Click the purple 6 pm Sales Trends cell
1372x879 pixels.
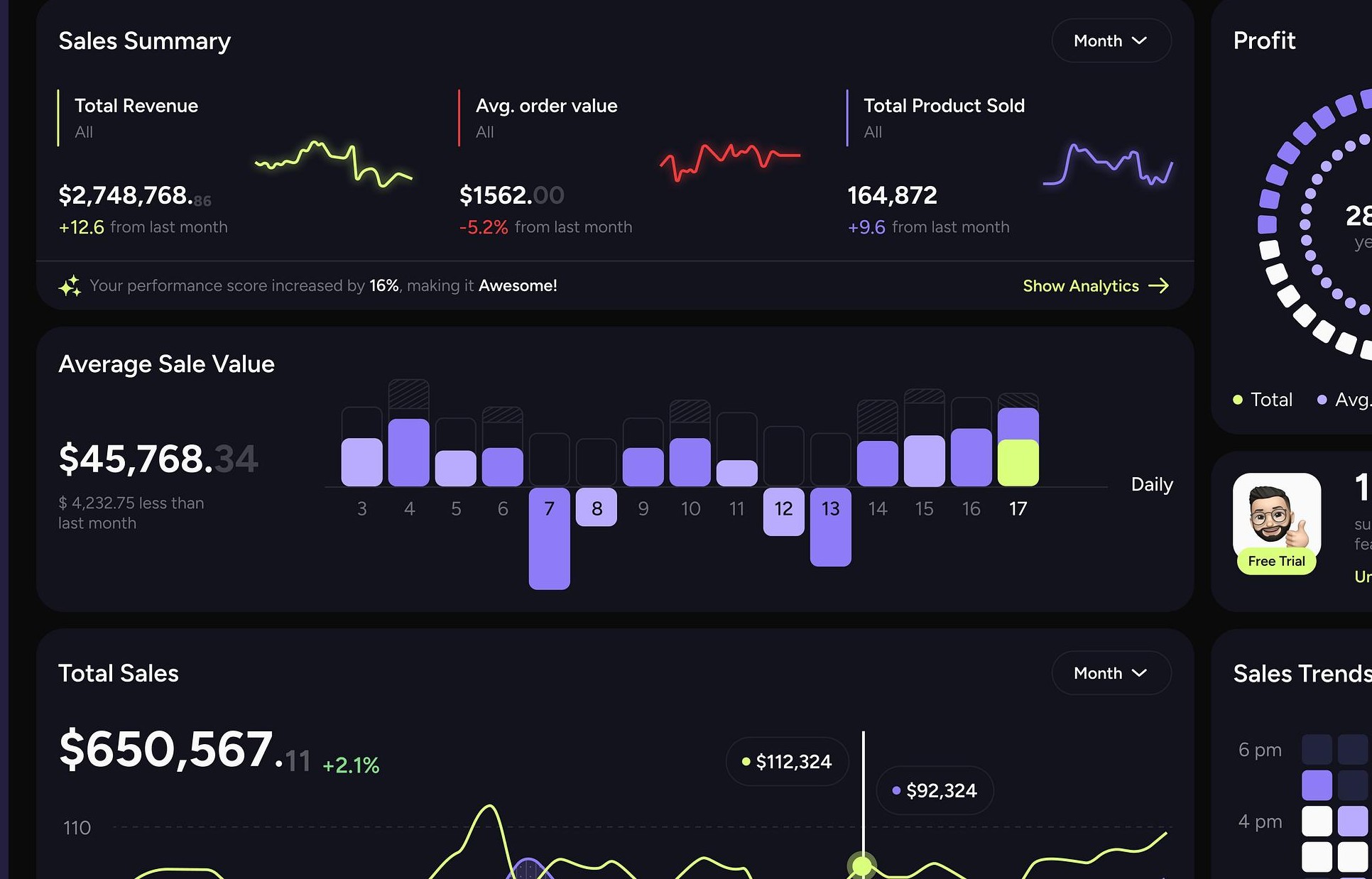pos(1317,785)
